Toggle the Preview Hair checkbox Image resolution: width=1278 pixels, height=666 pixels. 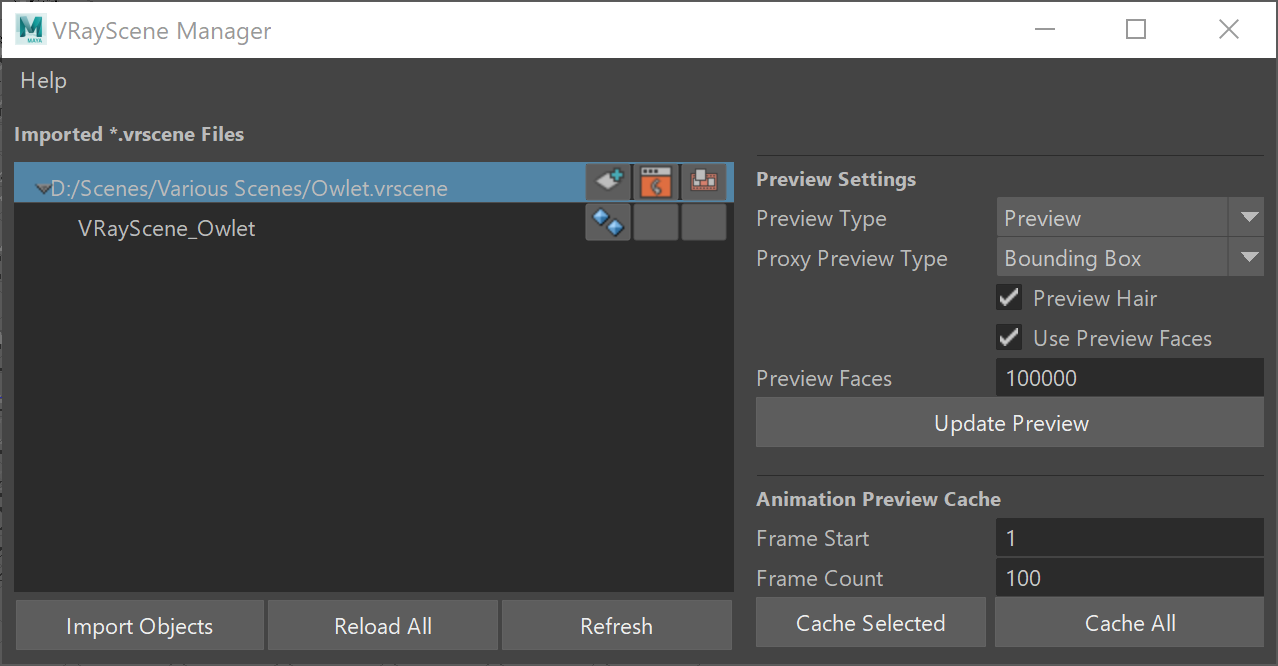tap(1009, 298)
